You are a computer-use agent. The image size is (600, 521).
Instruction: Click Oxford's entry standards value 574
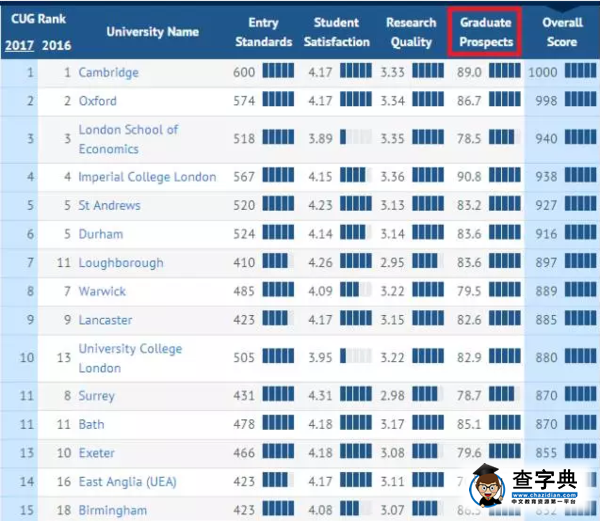(x=244, y=101)
